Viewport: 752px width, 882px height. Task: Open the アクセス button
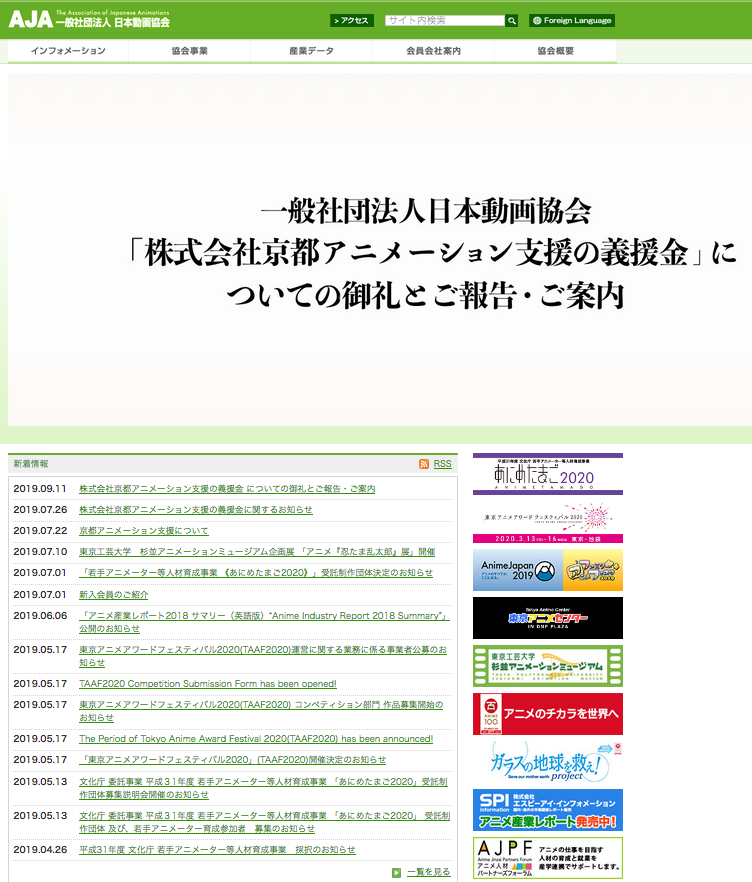[352, 21]
